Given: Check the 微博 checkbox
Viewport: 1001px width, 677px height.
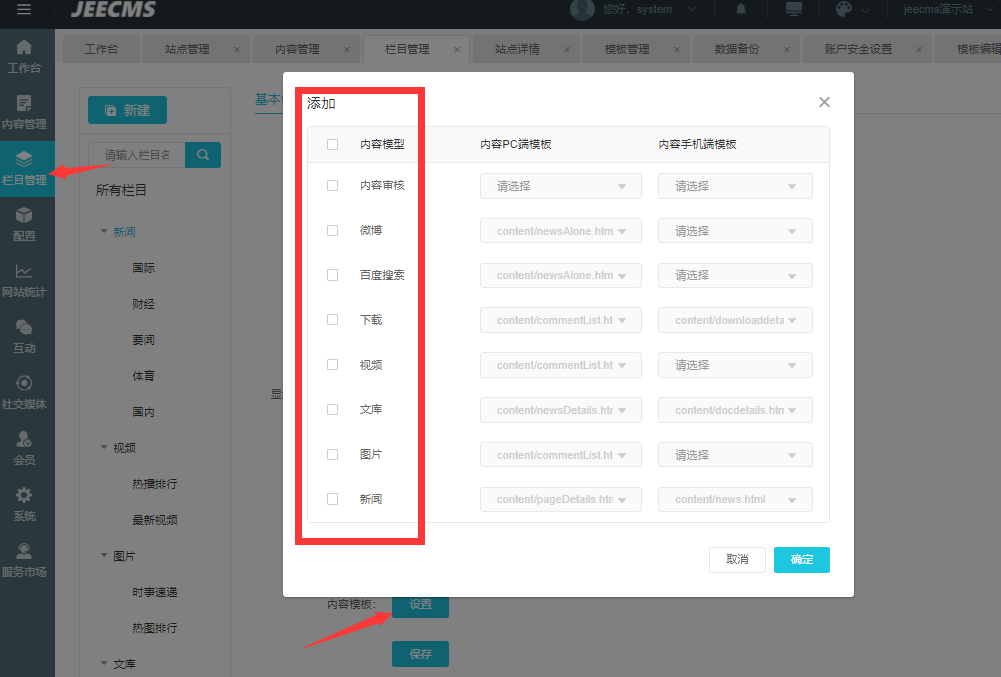Looking at the screenshot, I should 333,230.
